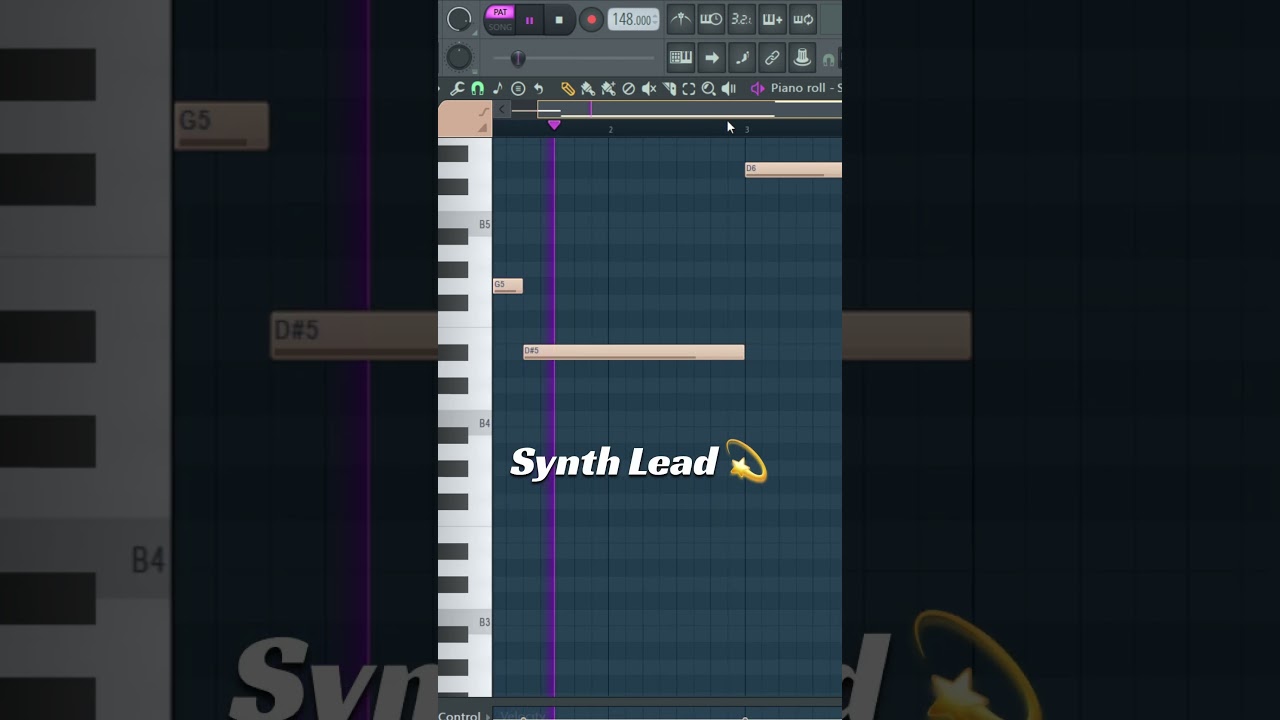Toggle loop recording icon
Viewport: 1280px width, 720px height.
click(803, 19)
